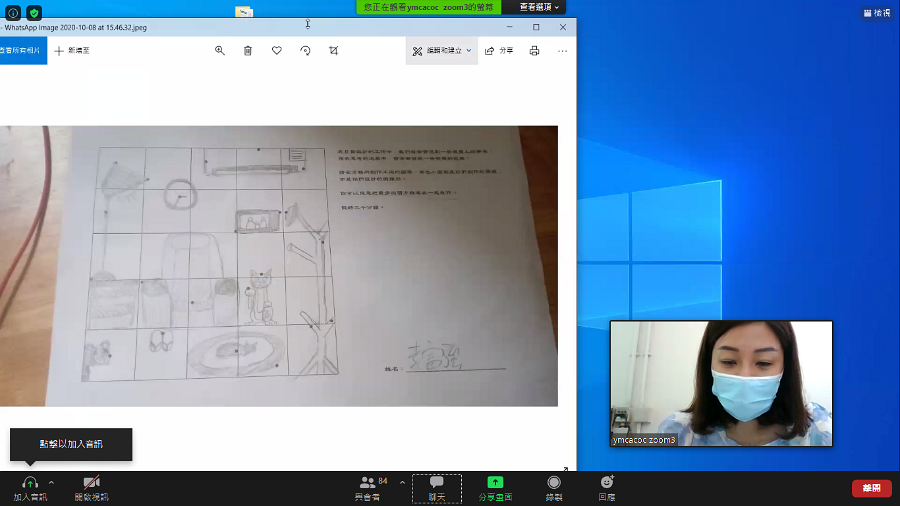The image size is (900, 506).
Task: Click the green encryption shield icon
Action: (34, 13)
